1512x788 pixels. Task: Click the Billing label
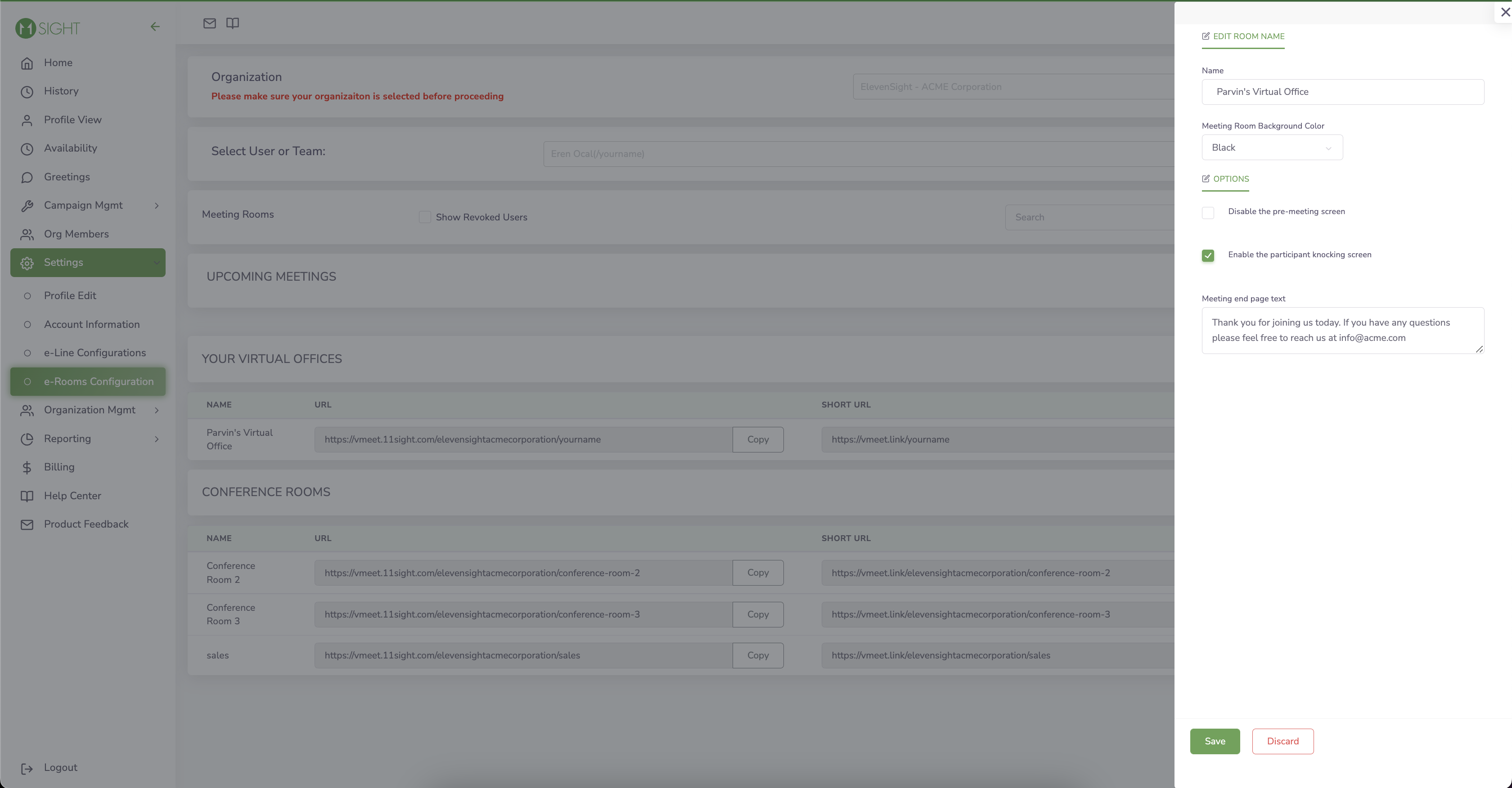59,467
